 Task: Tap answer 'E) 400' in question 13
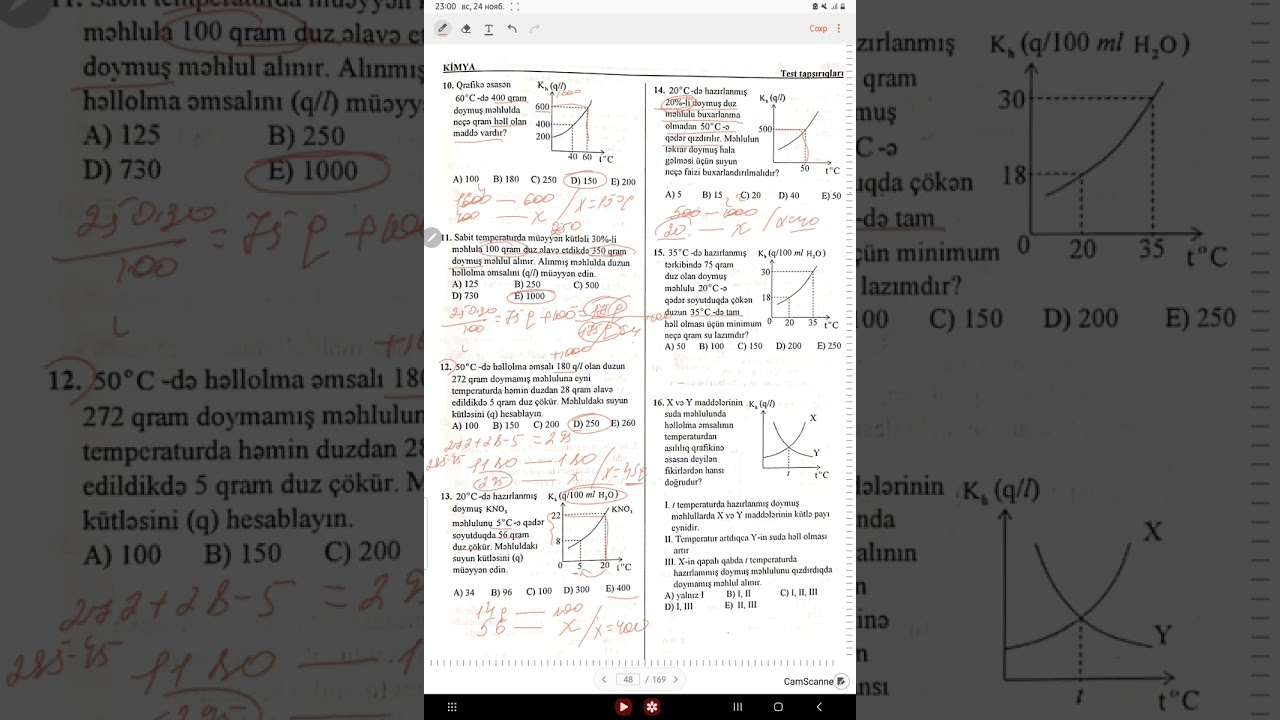(x=618, y=588)
